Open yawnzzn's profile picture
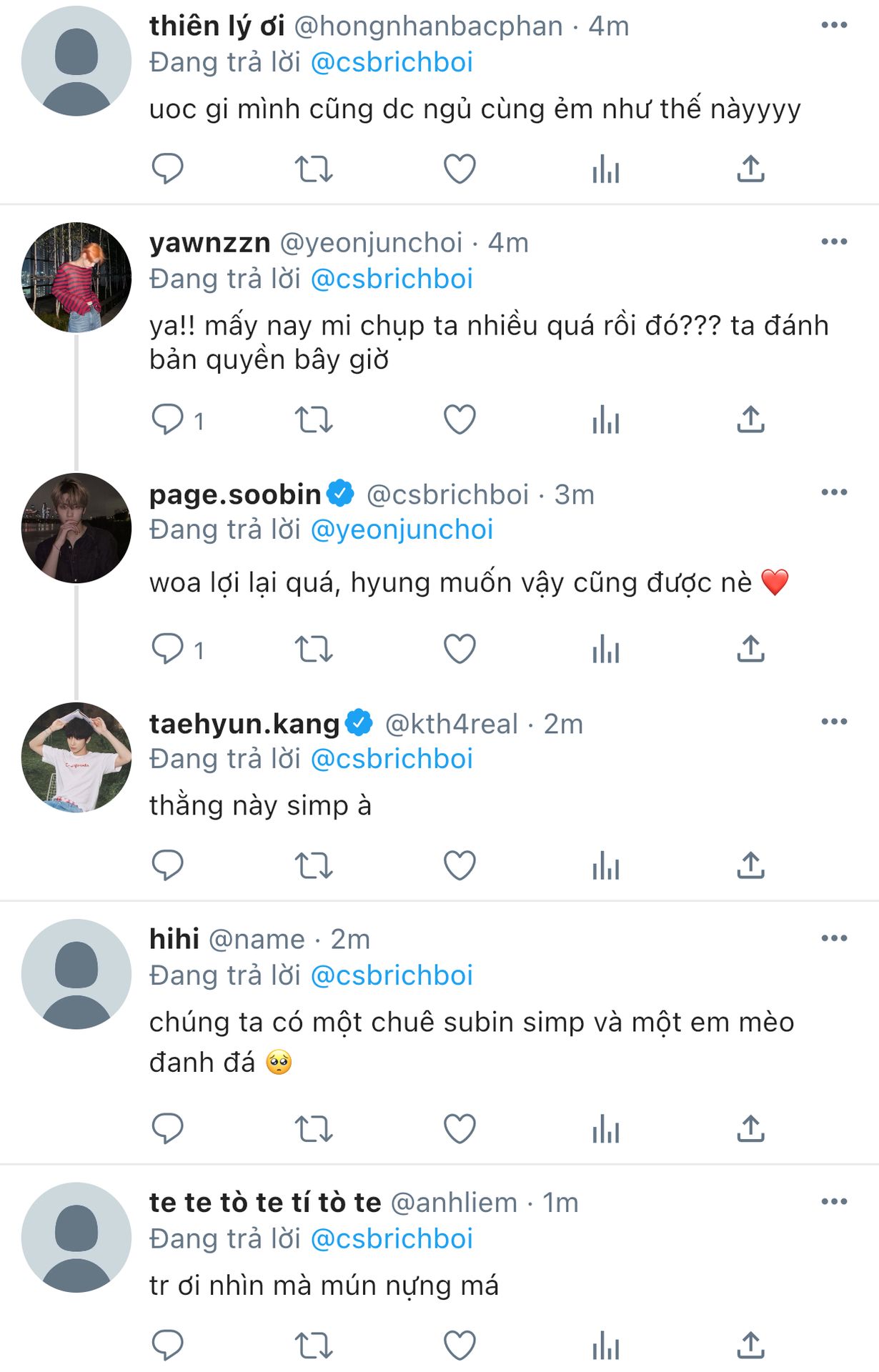 pyautogui.click(x=76, y=278)
